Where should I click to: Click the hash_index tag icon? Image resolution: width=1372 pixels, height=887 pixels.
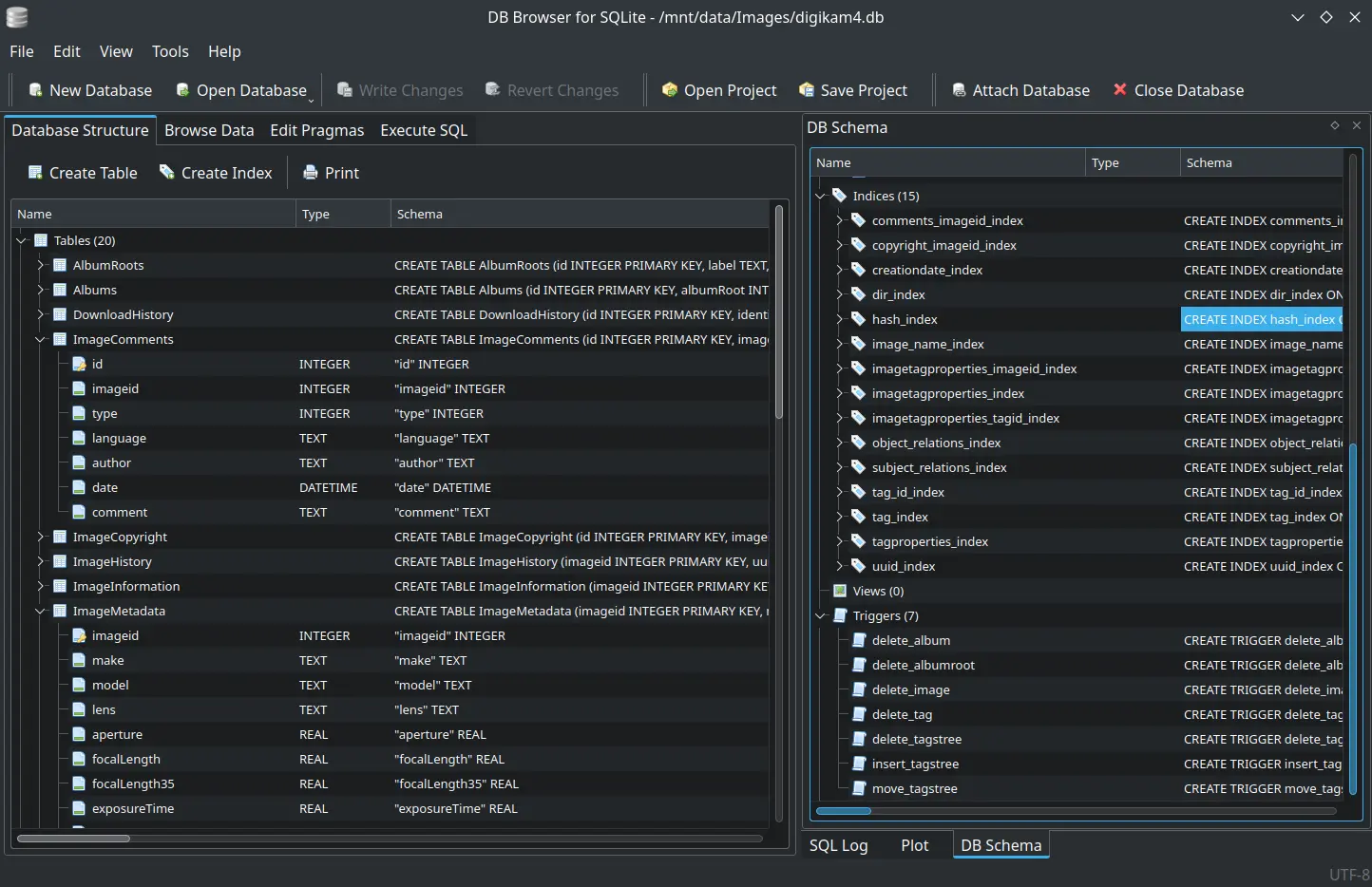858,319
